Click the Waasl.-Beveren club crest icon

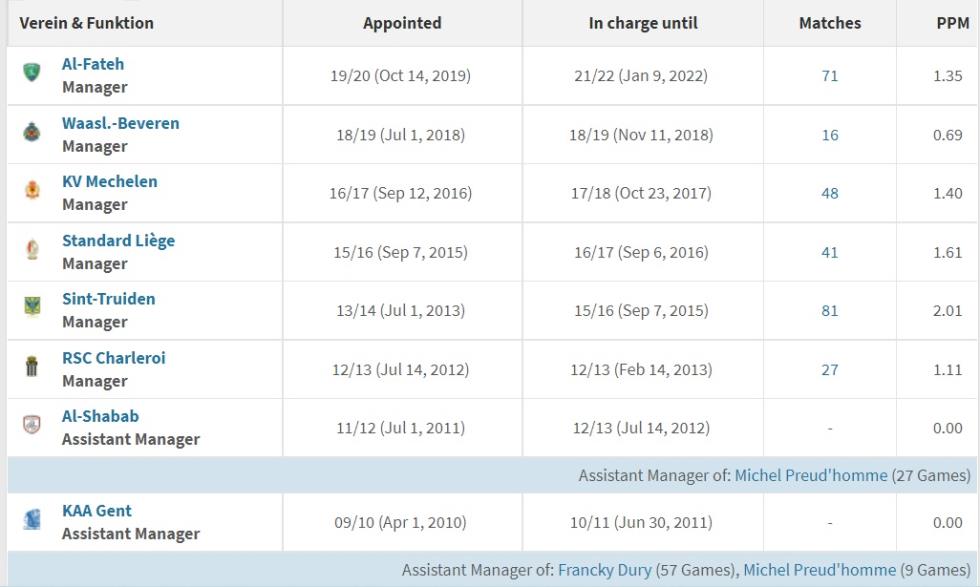click(x=31, y=132)
